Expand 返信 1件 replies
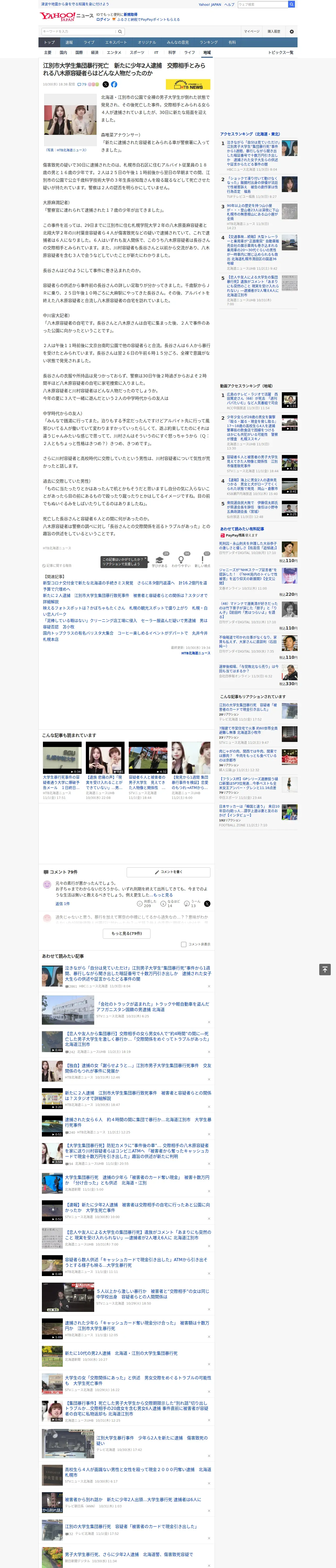 63,903
